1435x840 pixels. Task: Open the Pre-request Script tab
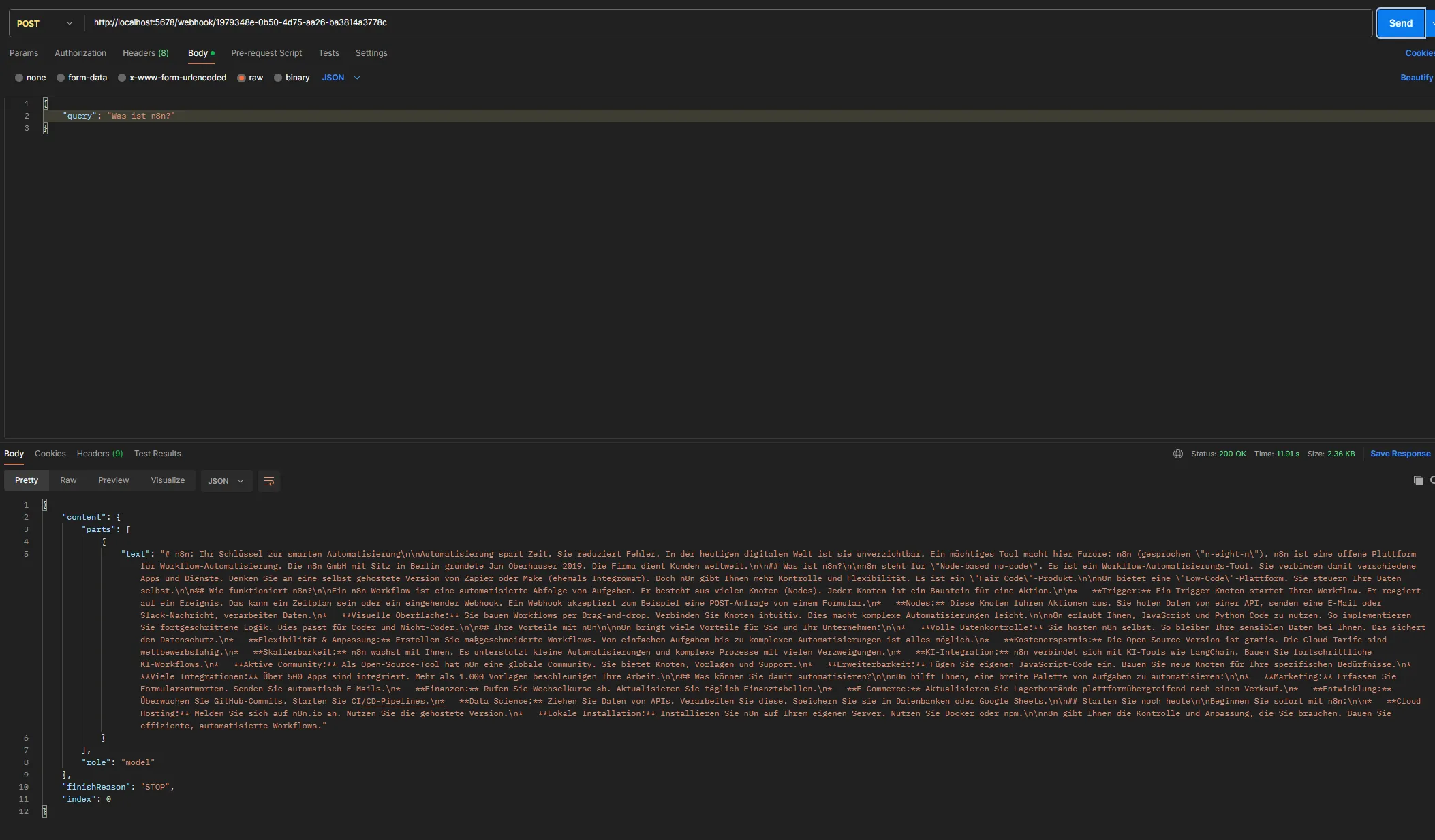point(266,53)
